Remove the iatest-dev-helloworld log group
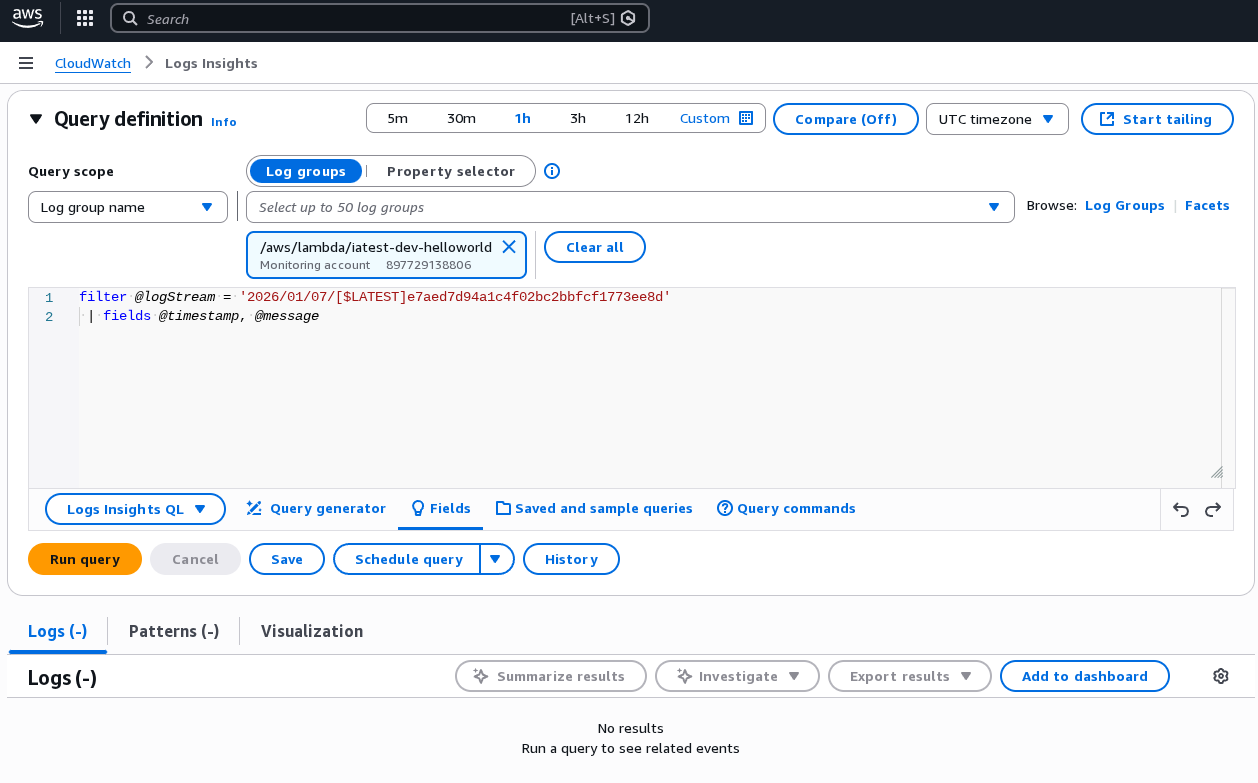 pyautogui.click(x=509, y=246)
